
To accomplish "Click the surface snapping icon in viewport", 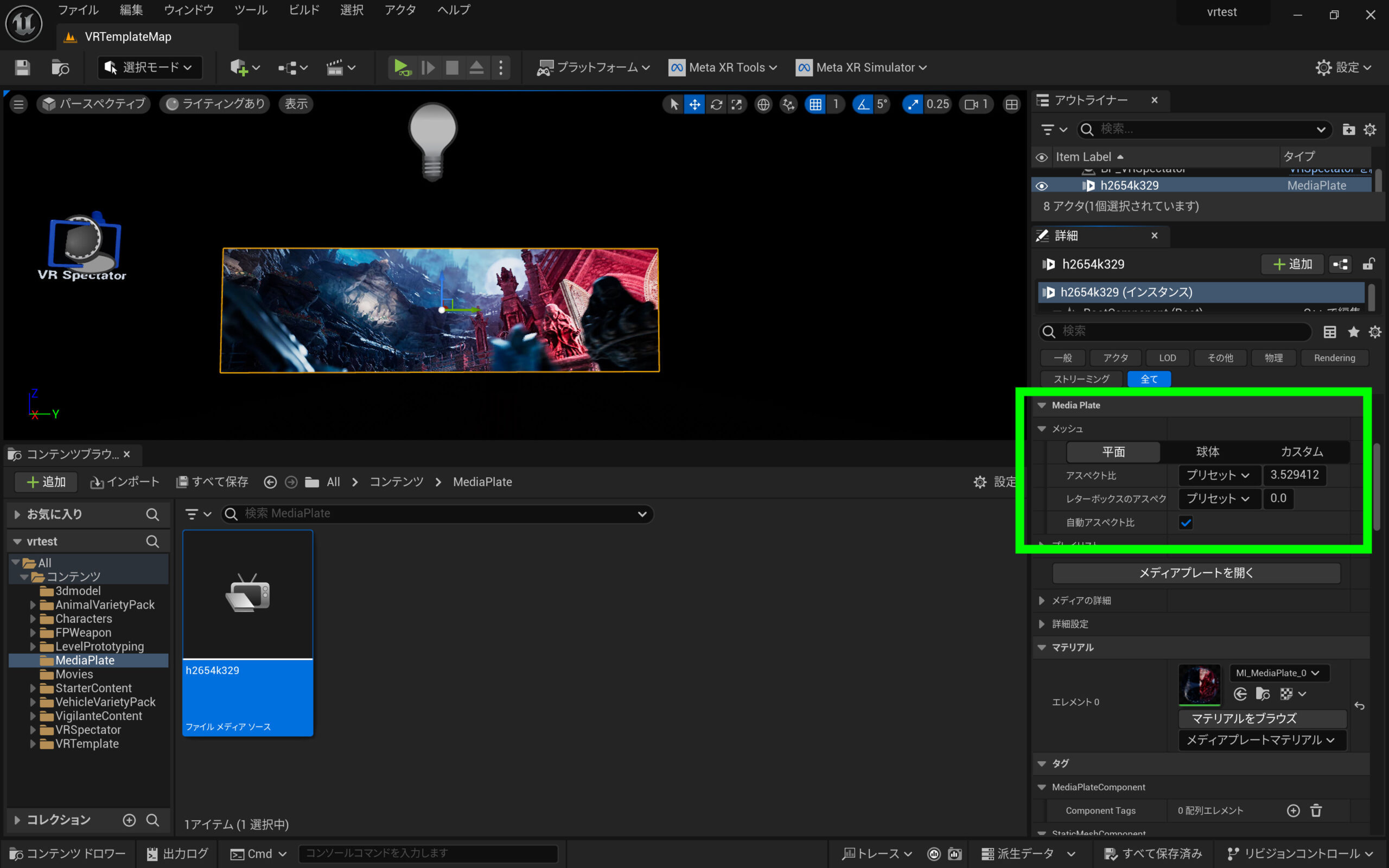I will pos(788,104).
